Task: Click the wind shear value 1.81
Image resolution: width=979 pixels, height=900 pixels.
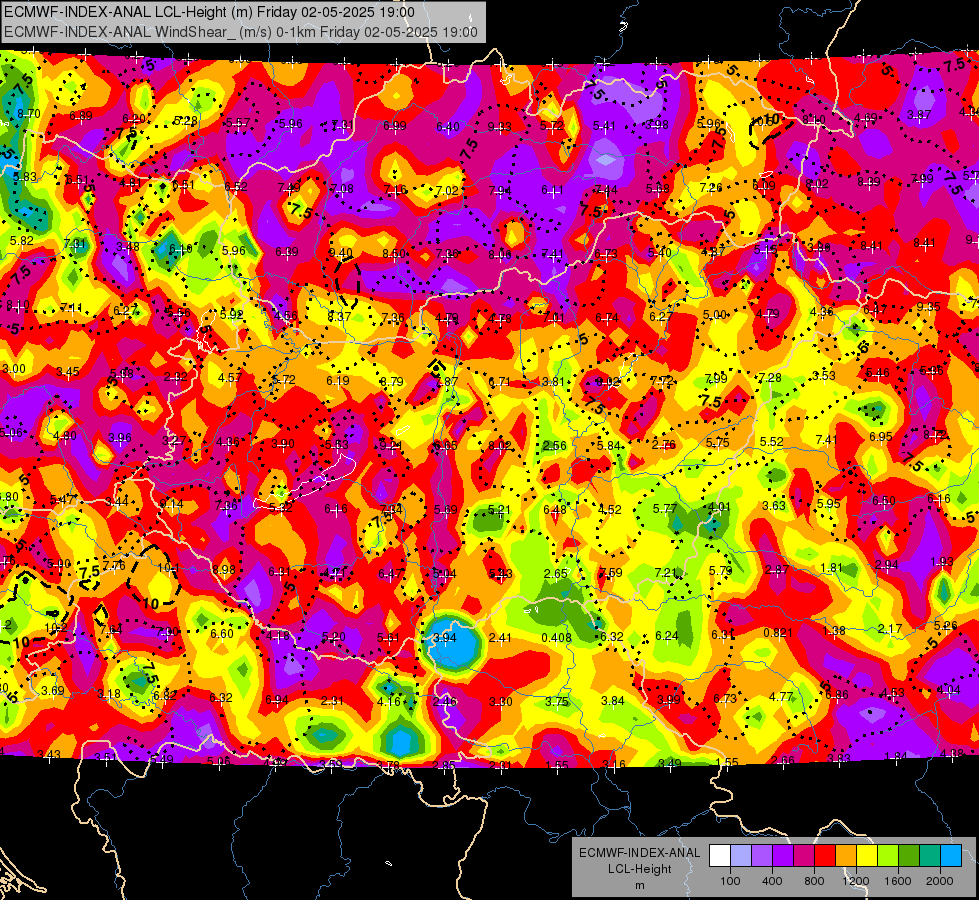Action: coord(832,568)
